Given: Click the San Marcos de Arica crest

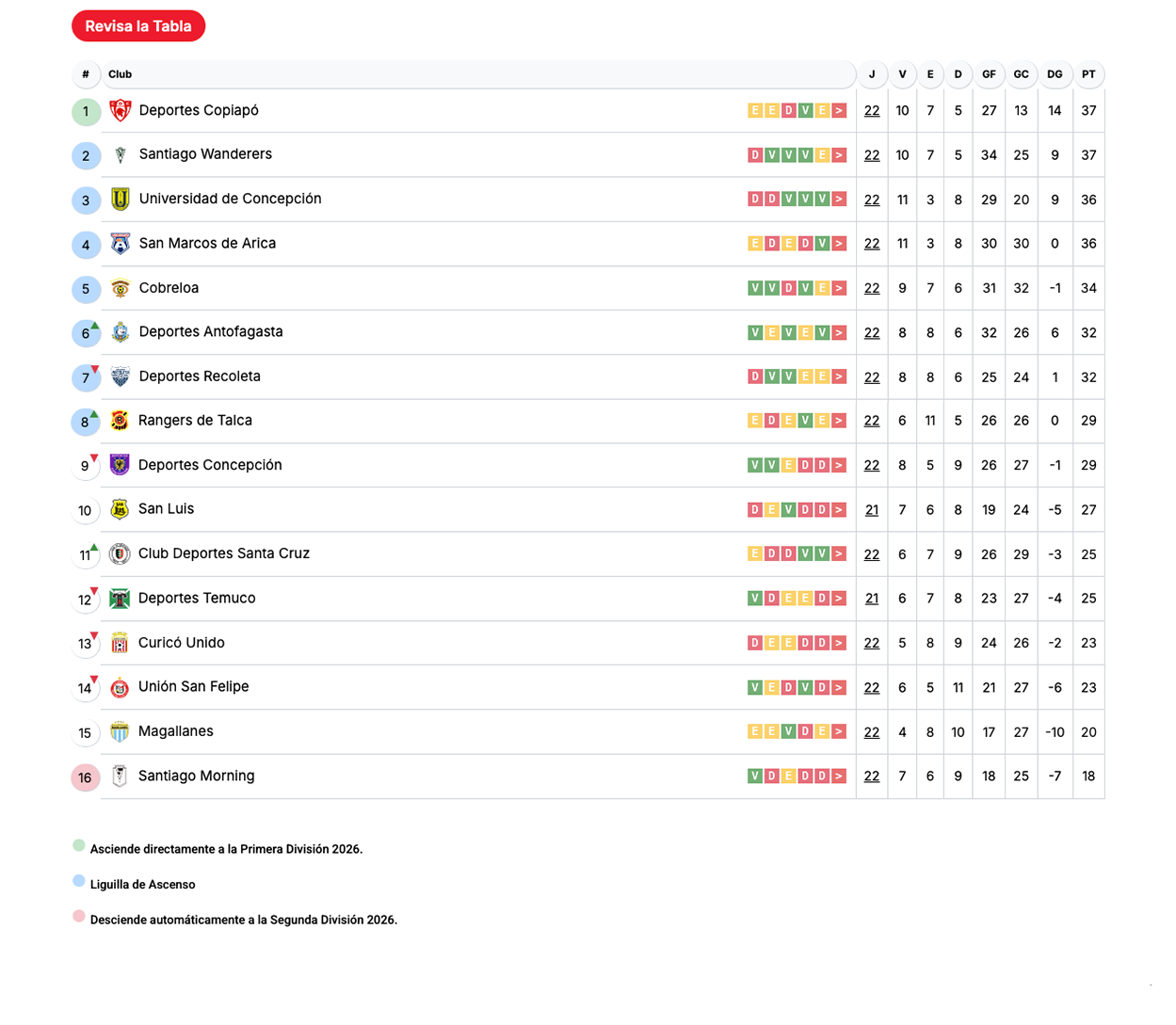Looking at the screenshot, I should [x=121, y=244].
